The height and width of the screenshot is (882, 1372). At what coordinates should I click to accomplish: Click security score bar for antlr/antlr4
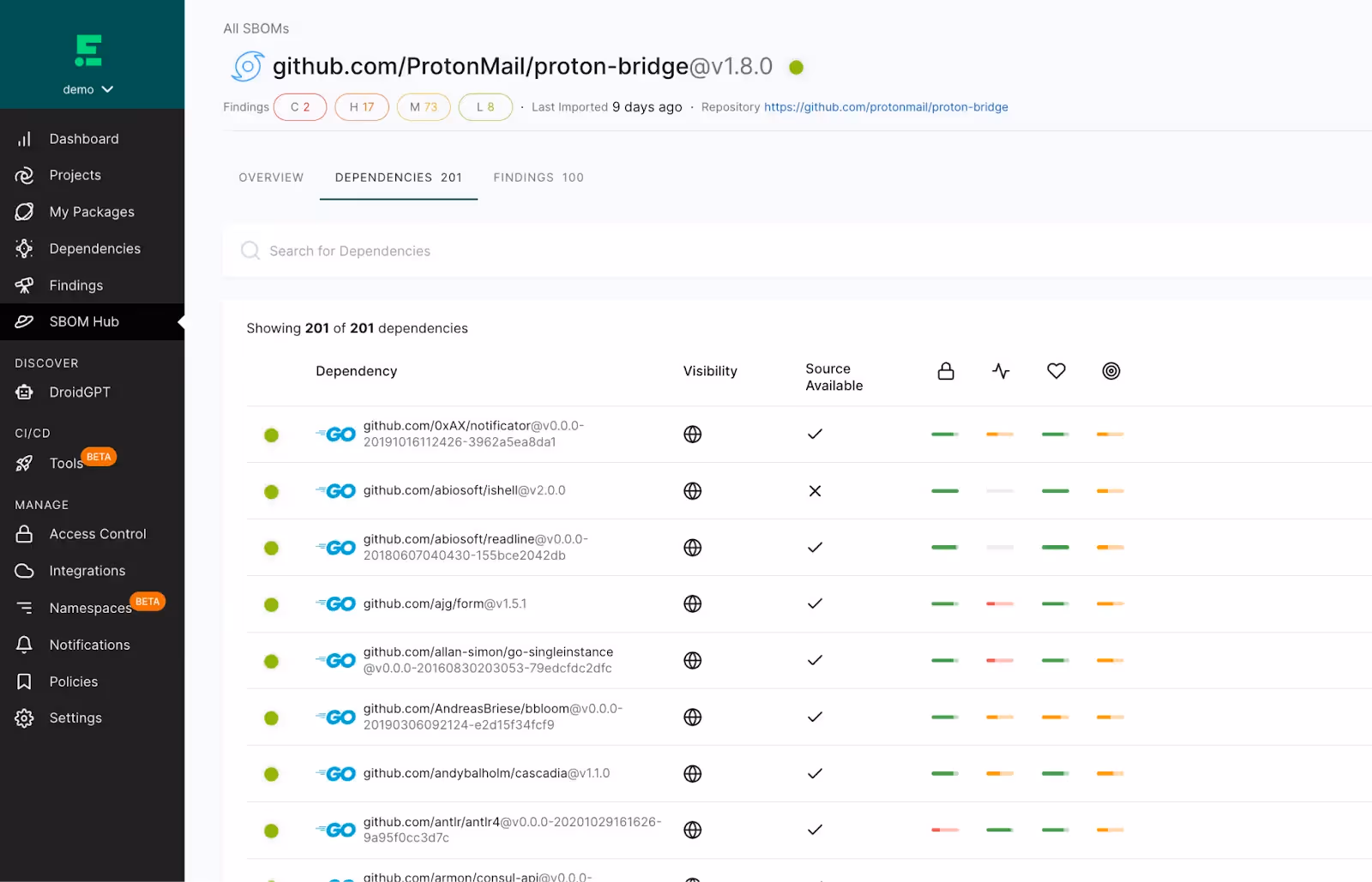coord(945,830)
